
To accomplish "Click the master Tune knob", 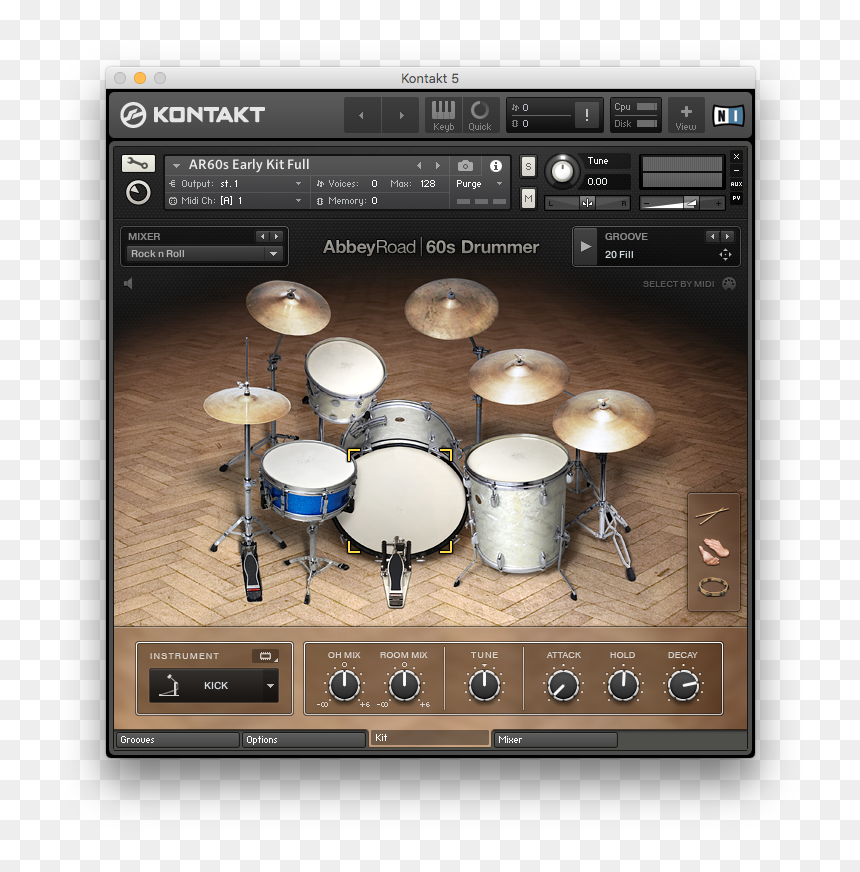I will point(562,171).
